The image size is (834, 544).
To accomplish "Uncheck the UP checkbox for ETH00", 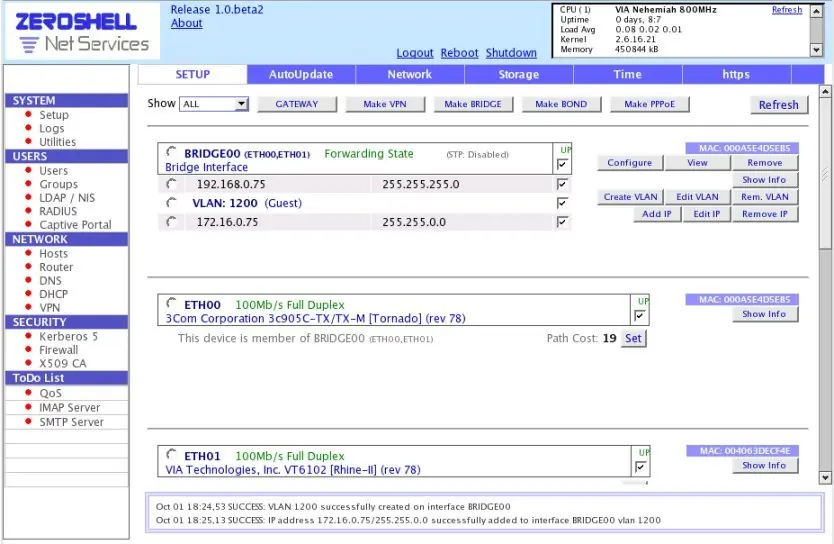I will (x=640, y=316).
